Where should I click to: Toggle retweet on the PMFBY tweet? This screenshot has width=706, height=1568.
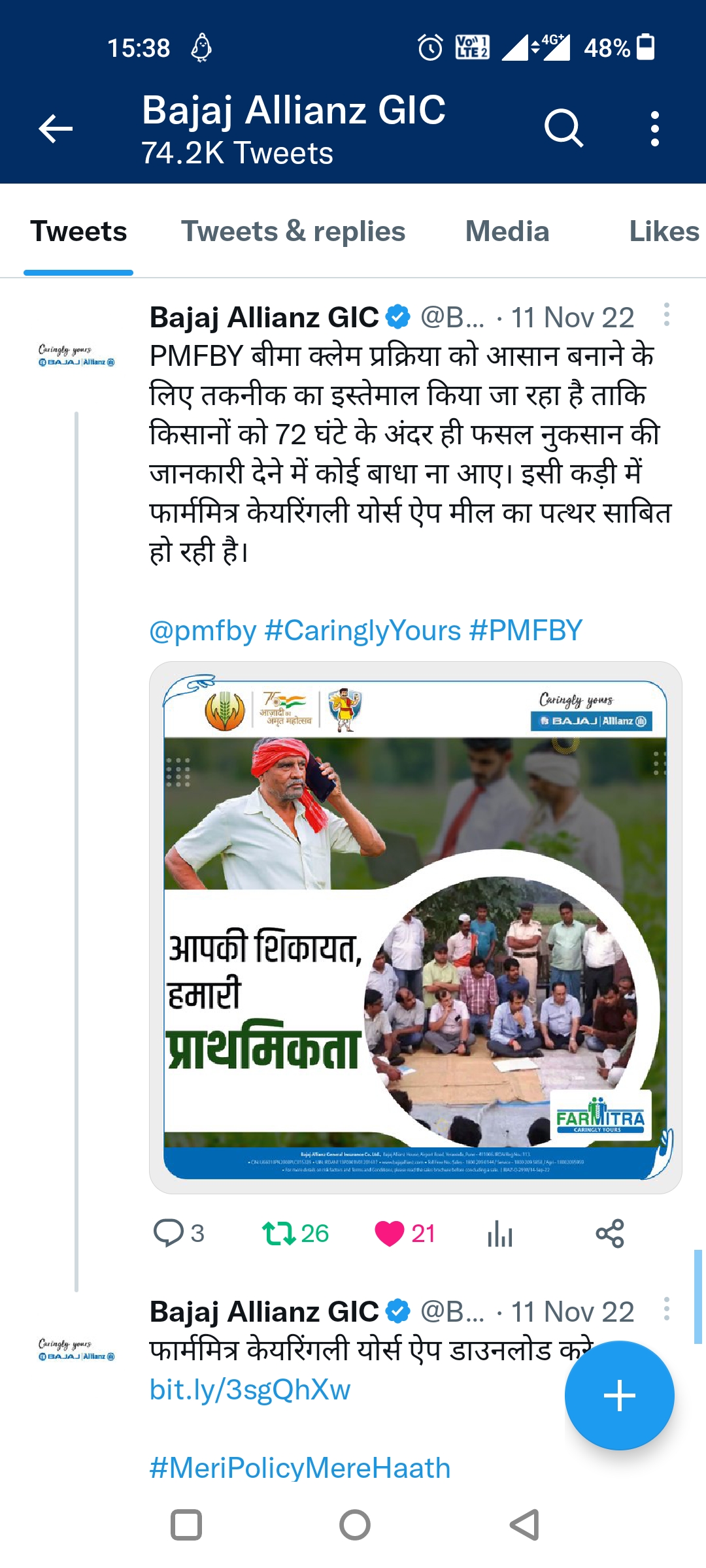(278, 1233)
